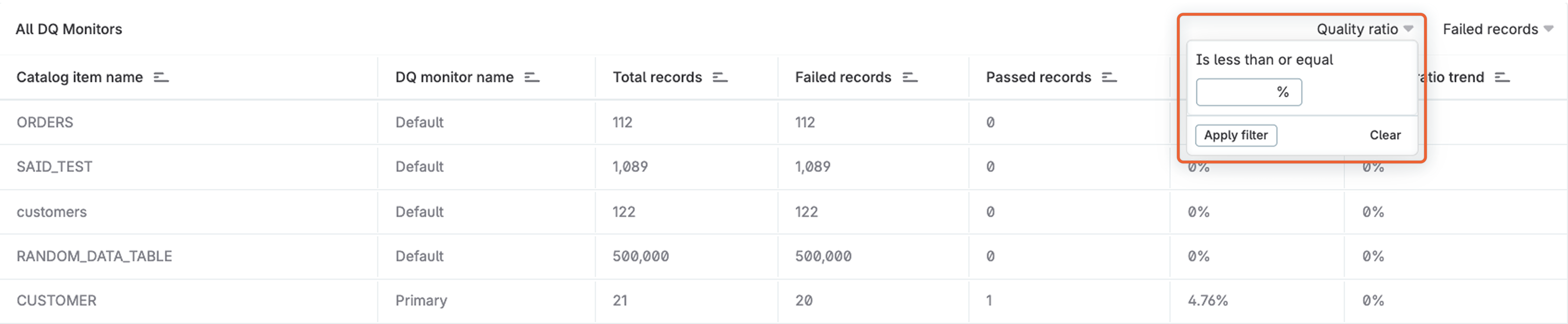Clear the quality ratio filter
1568x324 pixels.
pyautogui.click(x=1385, y=135)
